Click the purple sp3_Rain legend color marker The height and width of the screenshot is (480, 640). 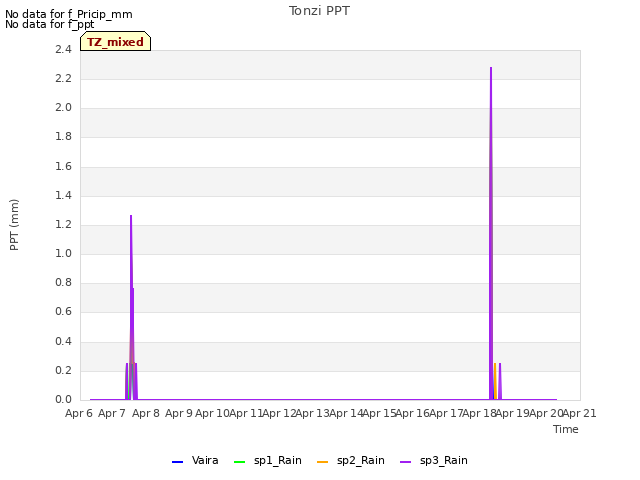tap(405, 462)
